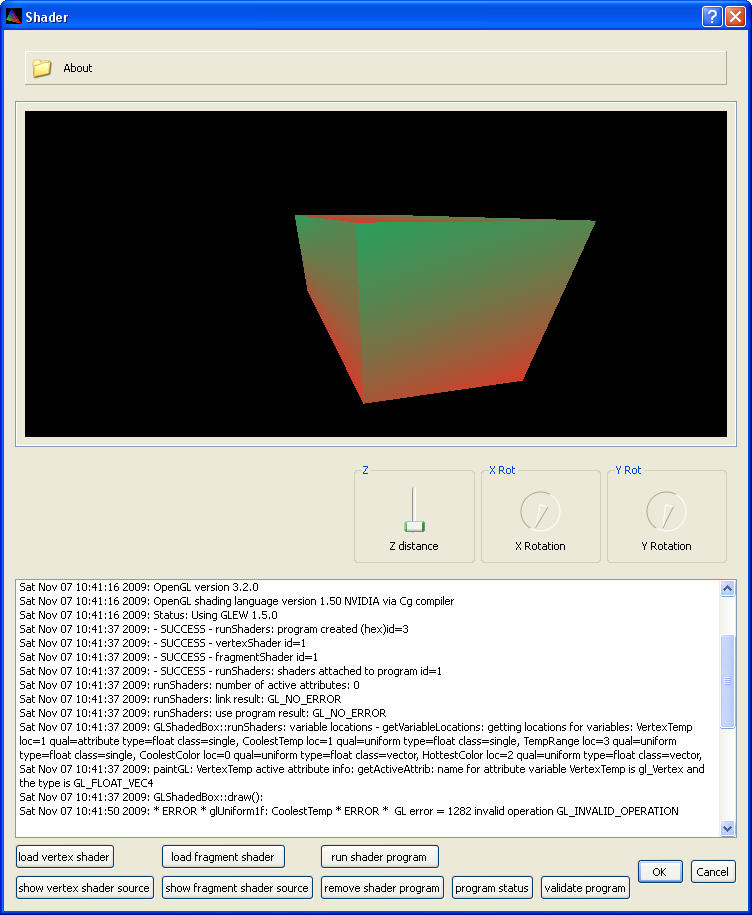Close the Shader dialog window
The image size is (752, 915).
735,16
